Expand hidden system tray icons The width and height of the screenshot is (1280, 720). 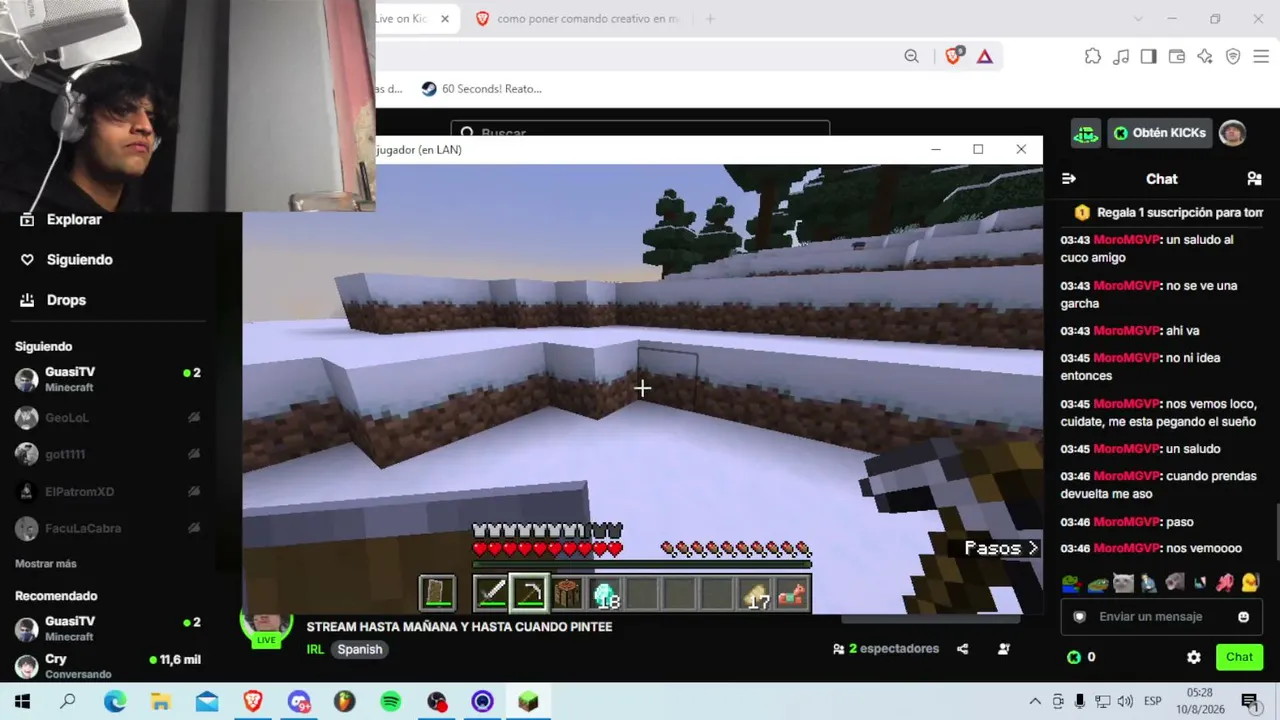point(1035,702)
